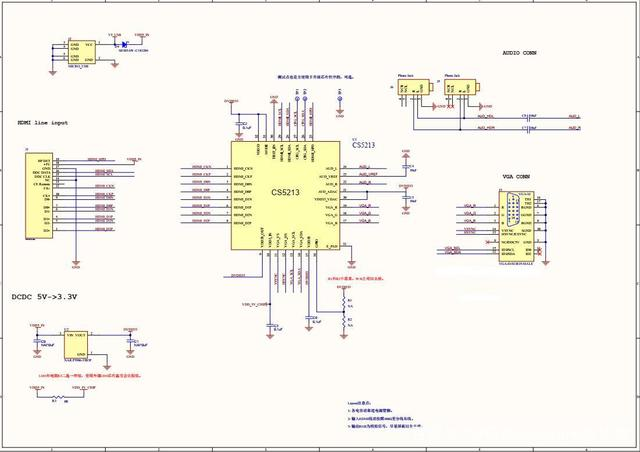Image resolution: width=640 pixels, height=452 pixels.
Task: Click the GND arrow beside right Phone Jack
Action: 480,107
